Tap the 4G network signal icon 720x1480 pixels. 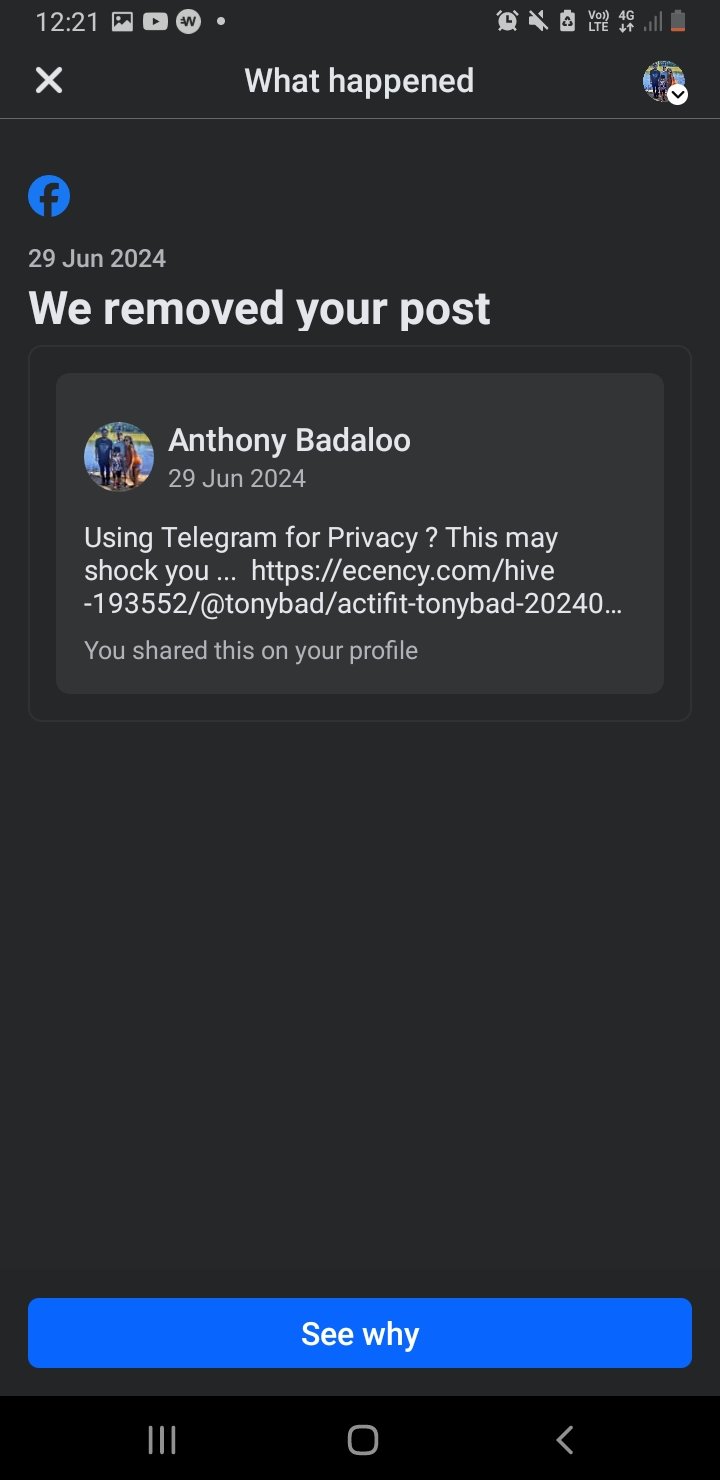627,21
